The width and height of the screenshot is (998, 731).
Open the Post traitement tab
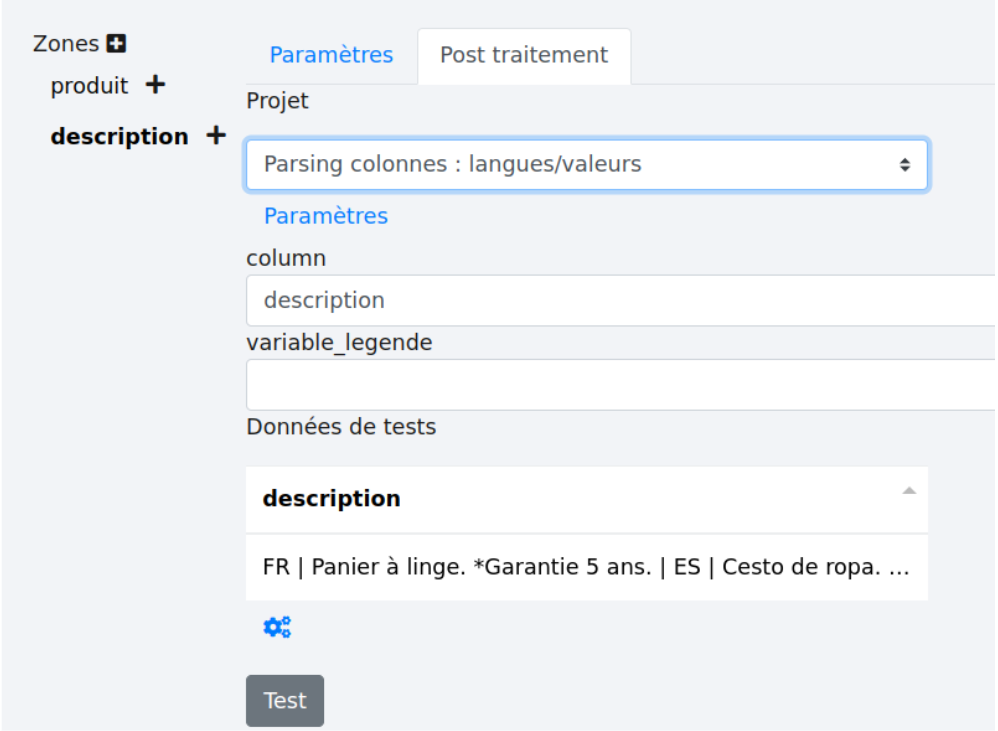(x=524, y=55)
